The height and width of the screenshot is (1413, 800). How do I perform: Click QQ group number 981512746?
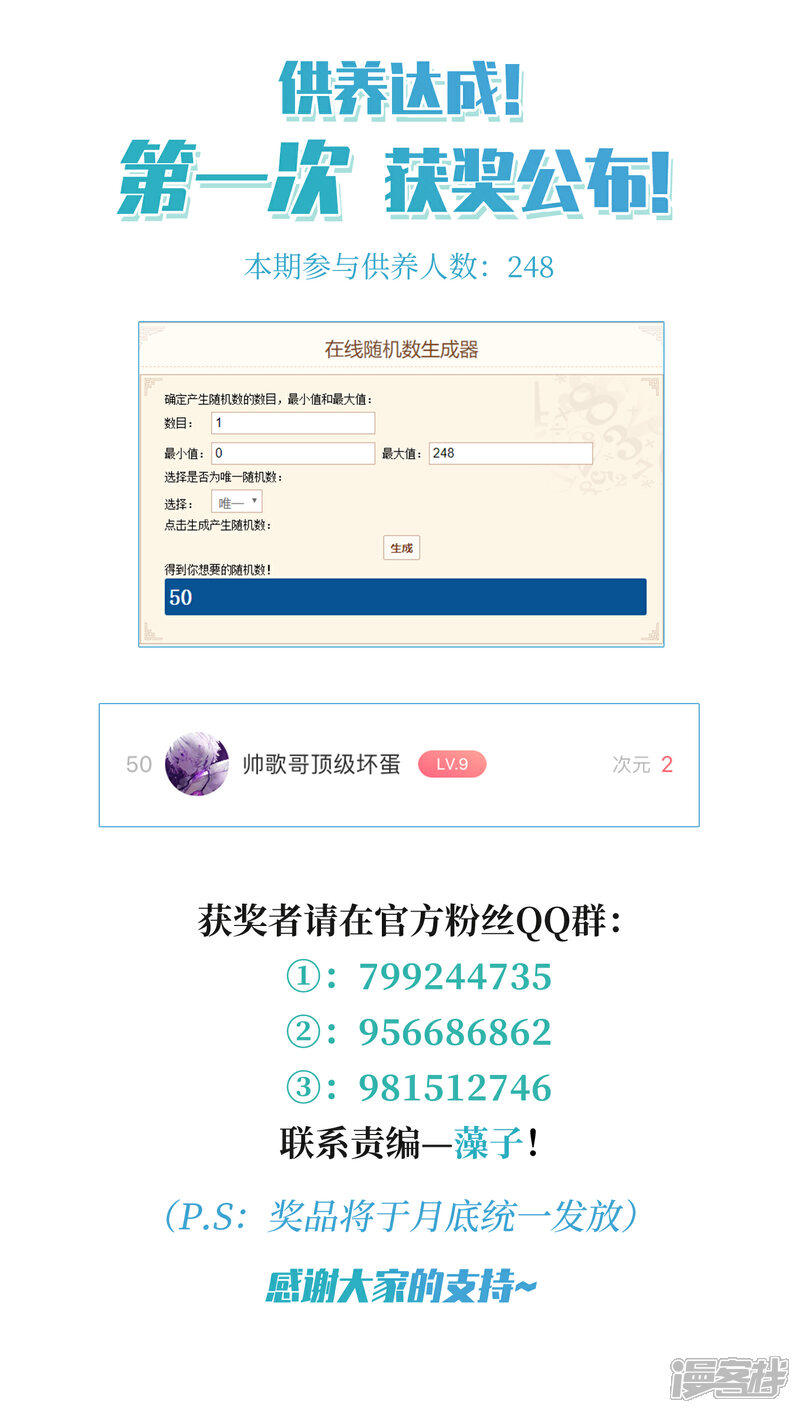coord(455,1088)
